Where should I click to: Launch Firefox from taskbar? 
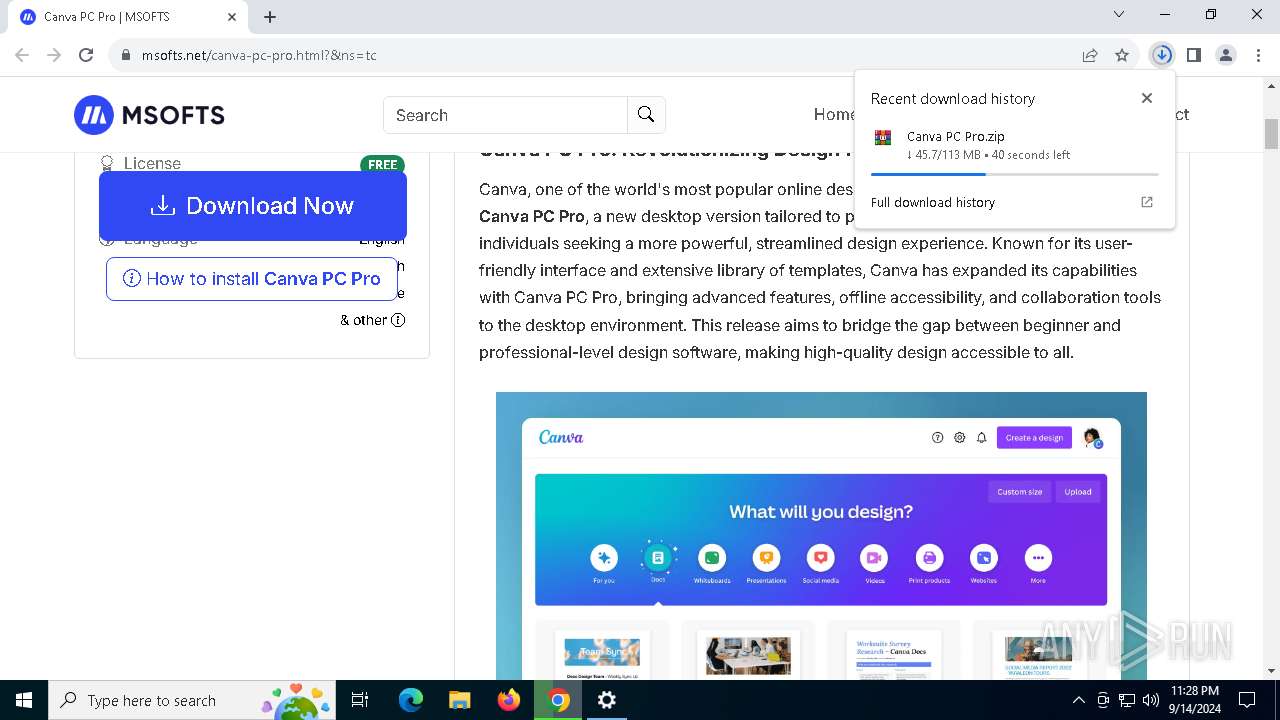(x=509, y=700)
